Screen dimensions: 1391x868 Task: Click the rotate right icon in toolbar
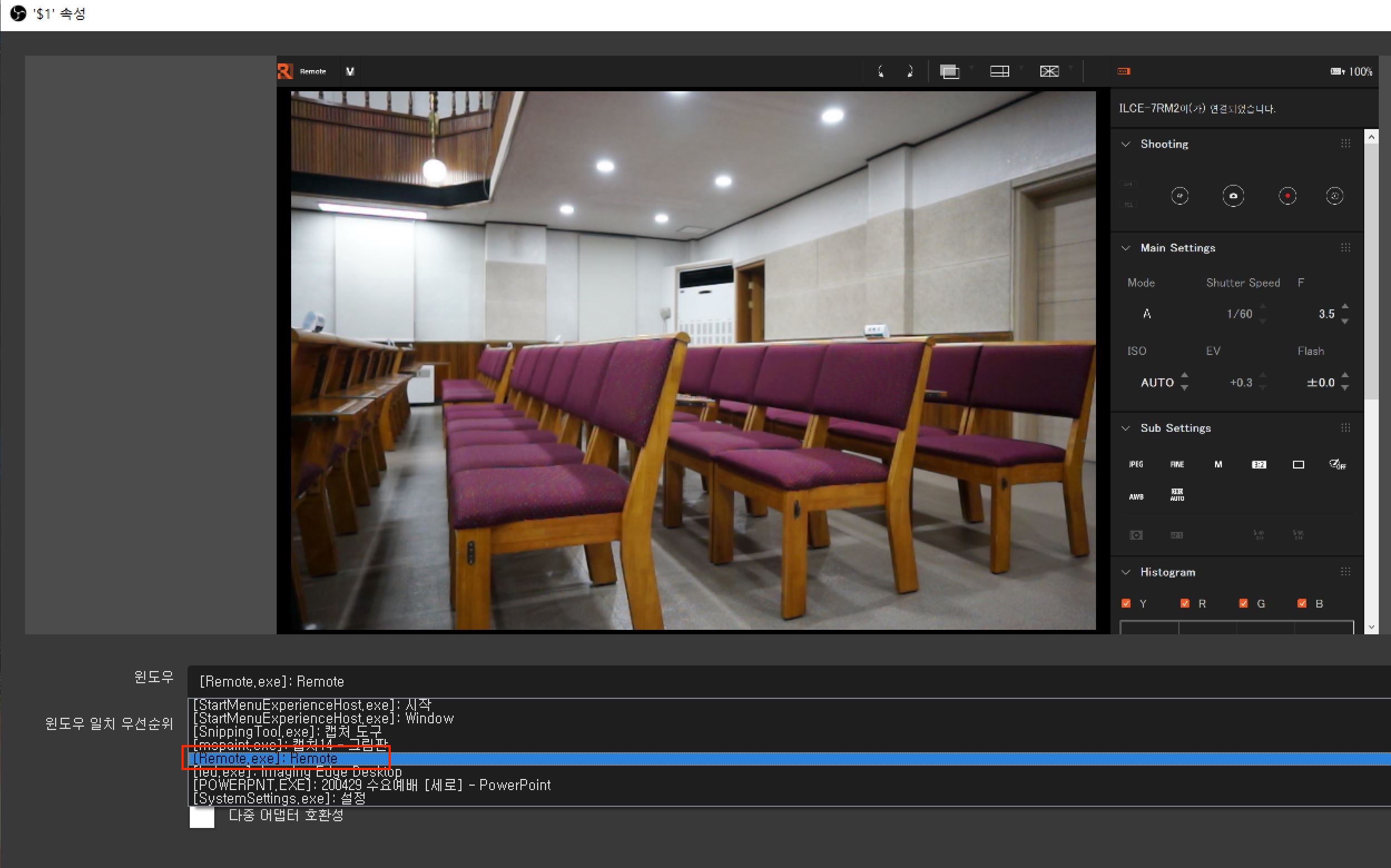[x=910, y=71]
